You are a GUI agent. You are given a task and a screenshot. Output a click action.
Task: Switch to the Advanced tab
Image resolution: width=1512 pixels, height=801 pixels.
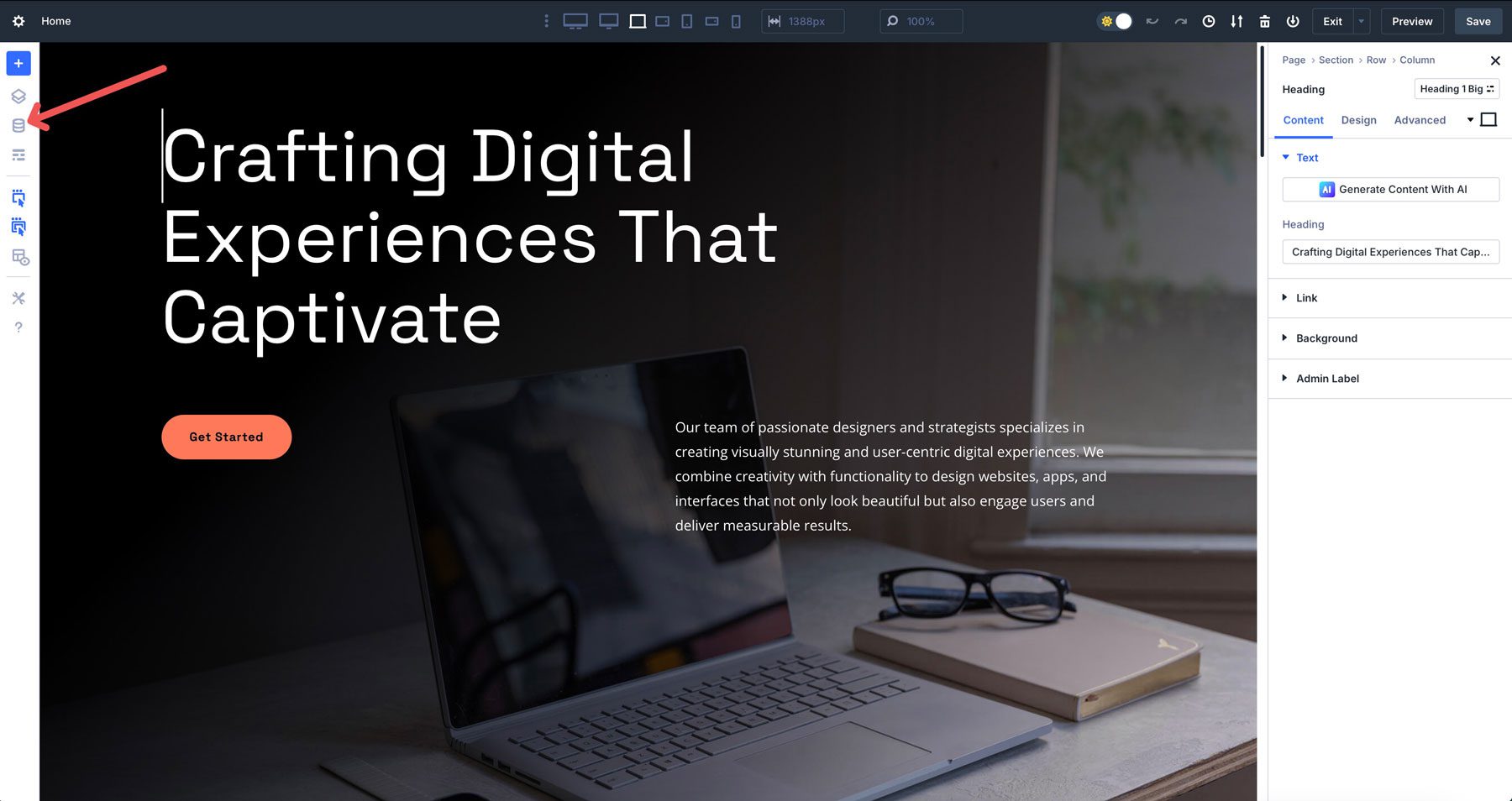point(1420,120)
